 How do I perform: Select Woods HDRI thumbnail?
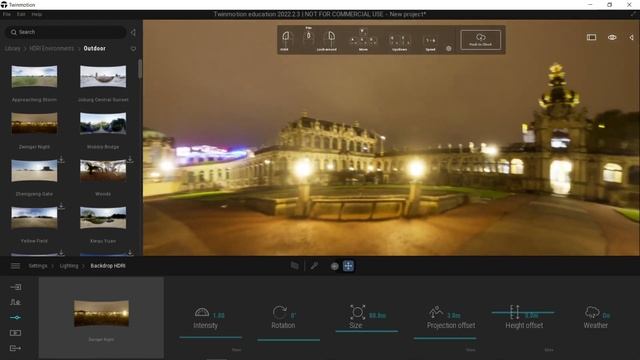coord(103,171)
